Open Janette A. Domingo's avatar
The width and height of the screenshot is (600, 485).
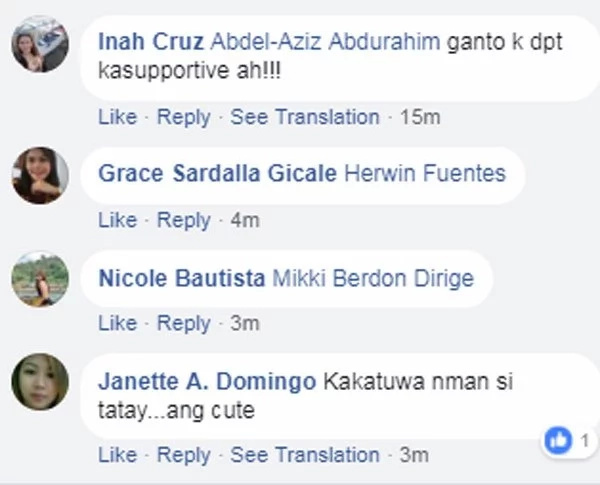point(40,382)
